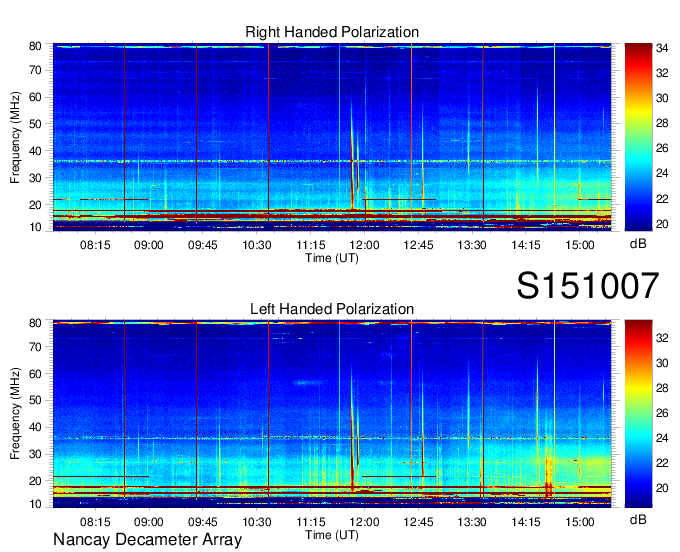This screenshot has width=680, height=552.
Task: Click "Frequency (MHz)" label of Left Handed plot
Action: pos(15,414)
